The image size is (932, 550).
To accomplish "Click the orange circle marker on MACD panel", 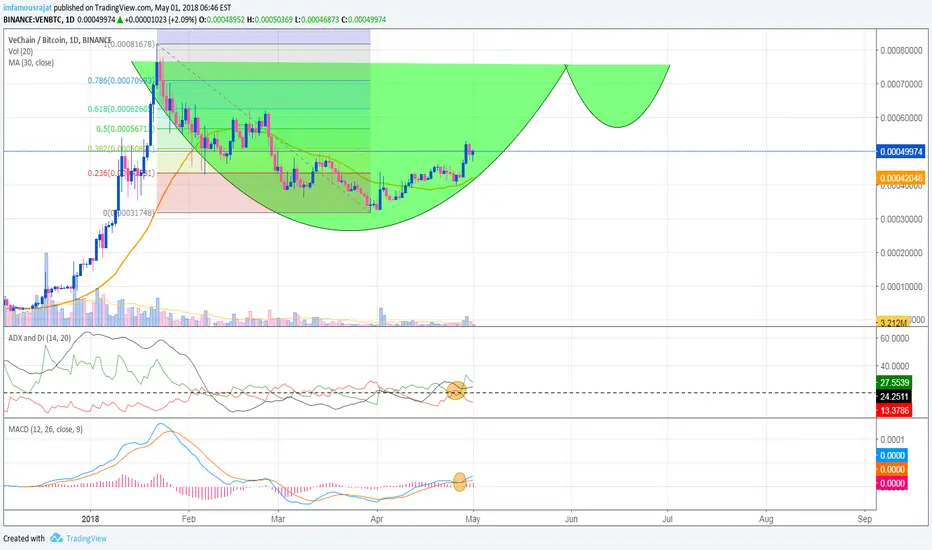I will coord(459,482).
